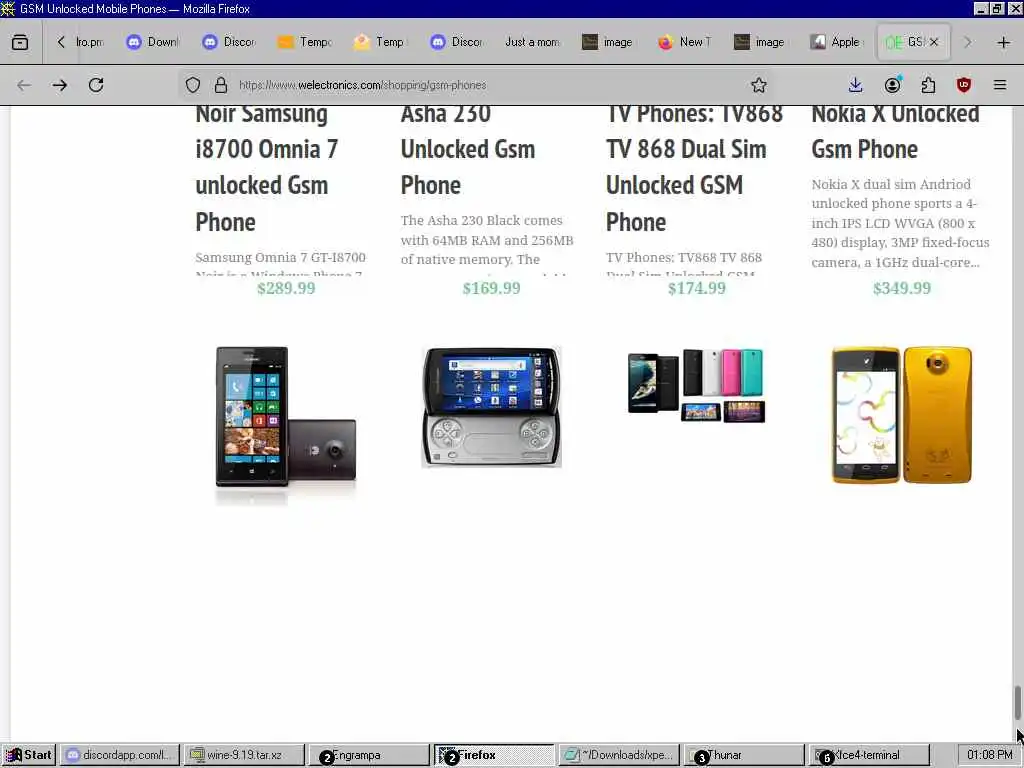Switch to the lro.pm tab

89,42
